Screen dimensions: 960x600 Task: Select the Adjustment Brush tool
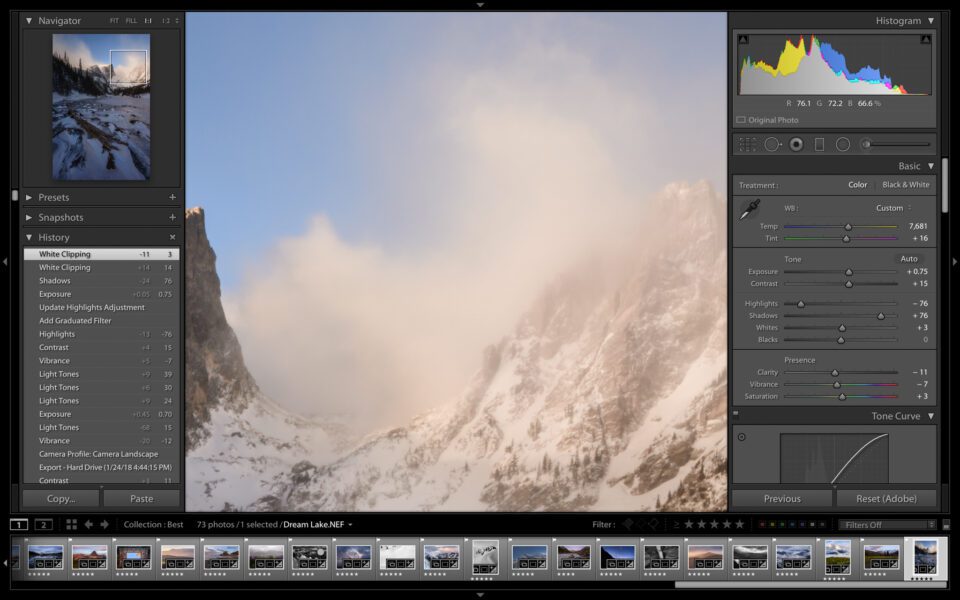point(897,144)
